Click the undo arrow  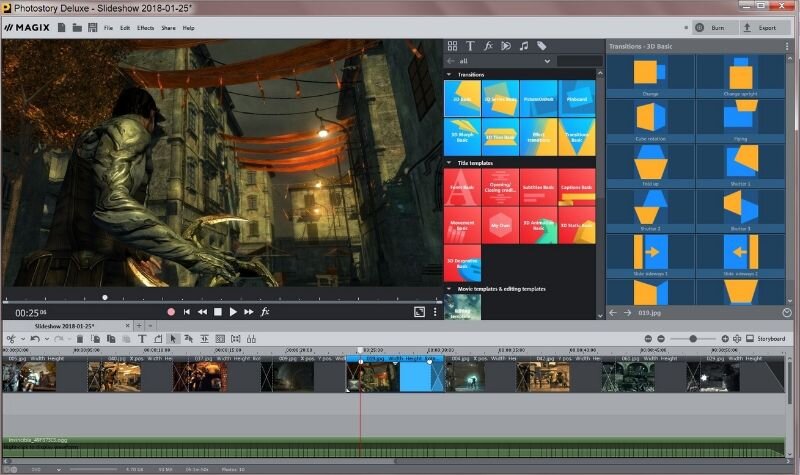35,339
